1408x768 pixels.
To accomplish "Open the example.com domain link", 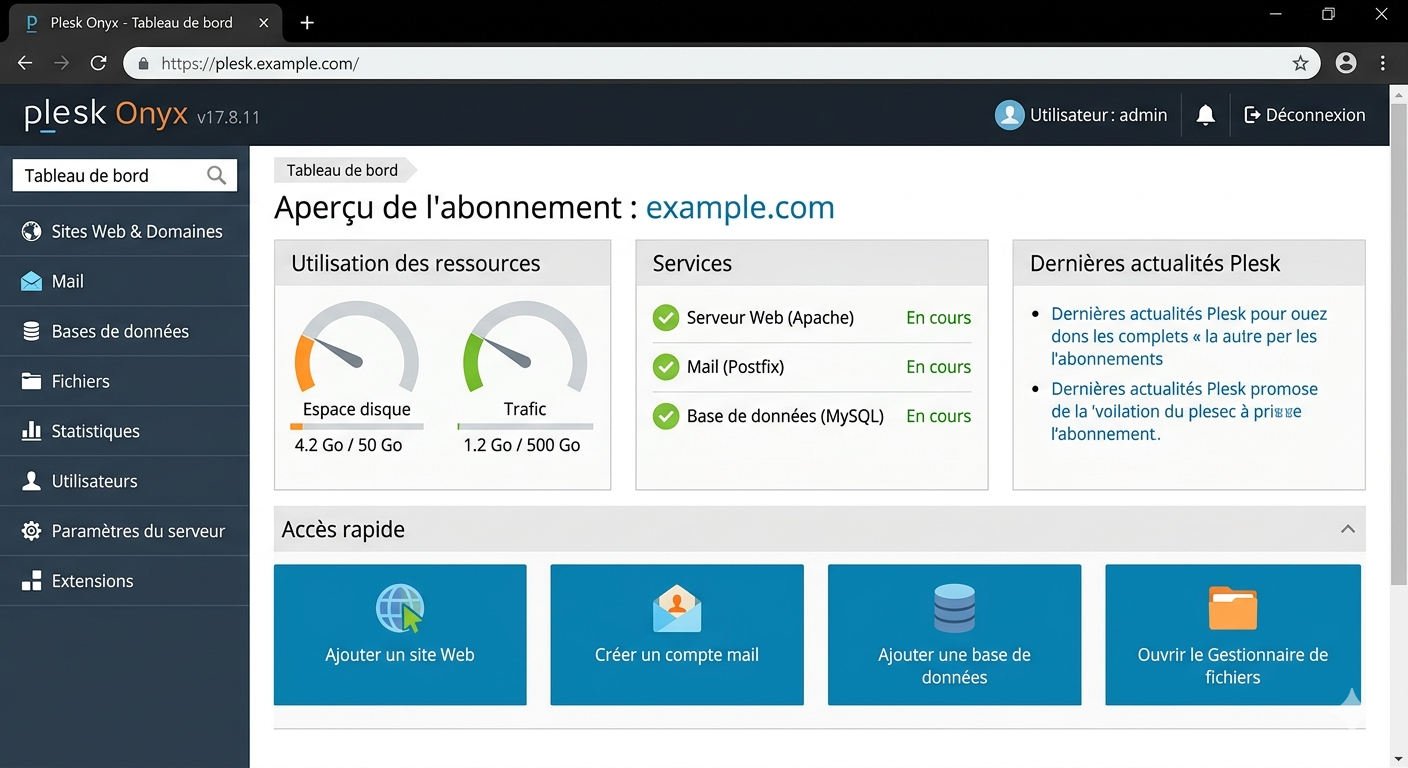I will coord(739,207).
